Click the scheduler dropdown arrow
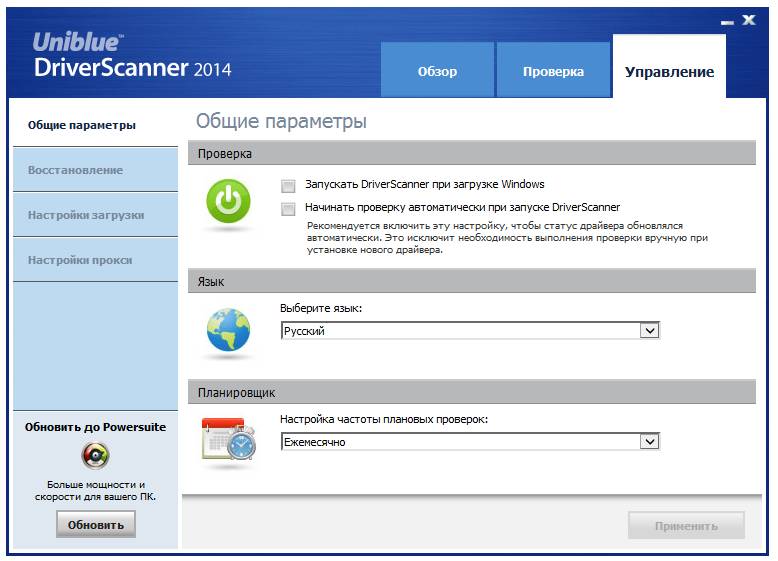778x561 pixels. (x=649, y=442)
